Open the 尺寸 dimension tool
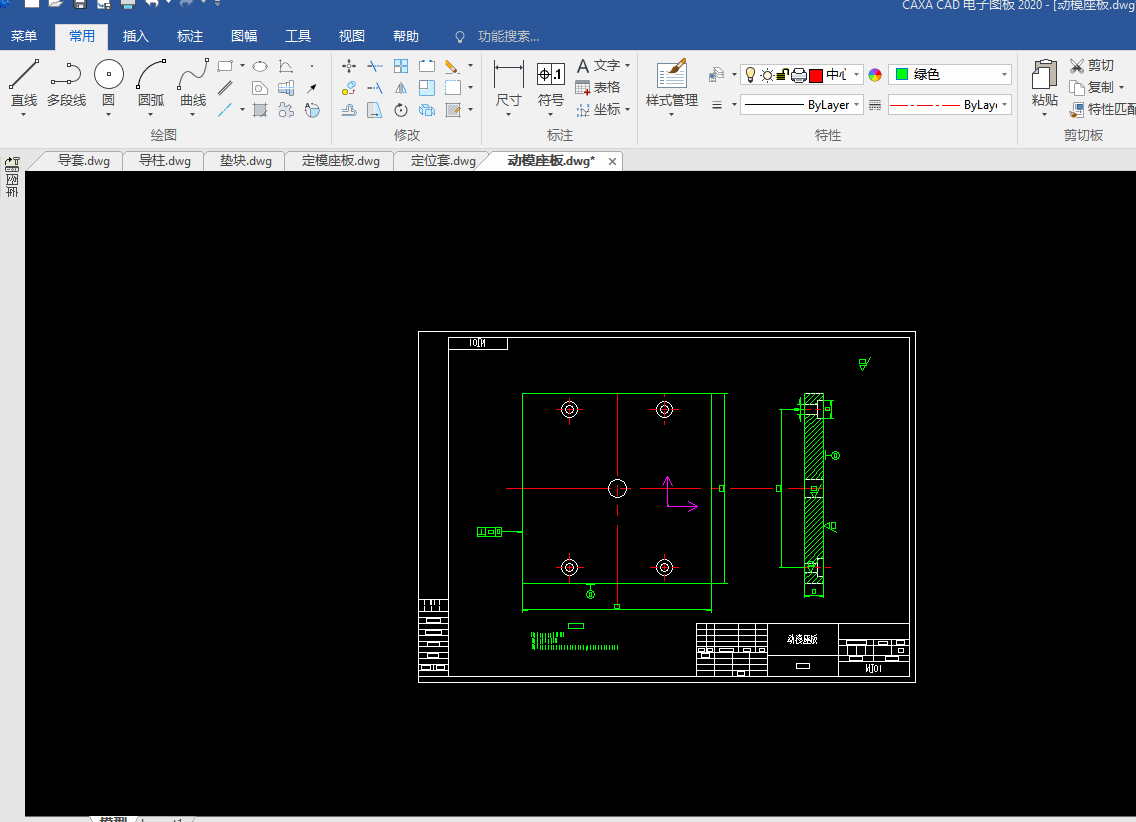 [509, 83]
